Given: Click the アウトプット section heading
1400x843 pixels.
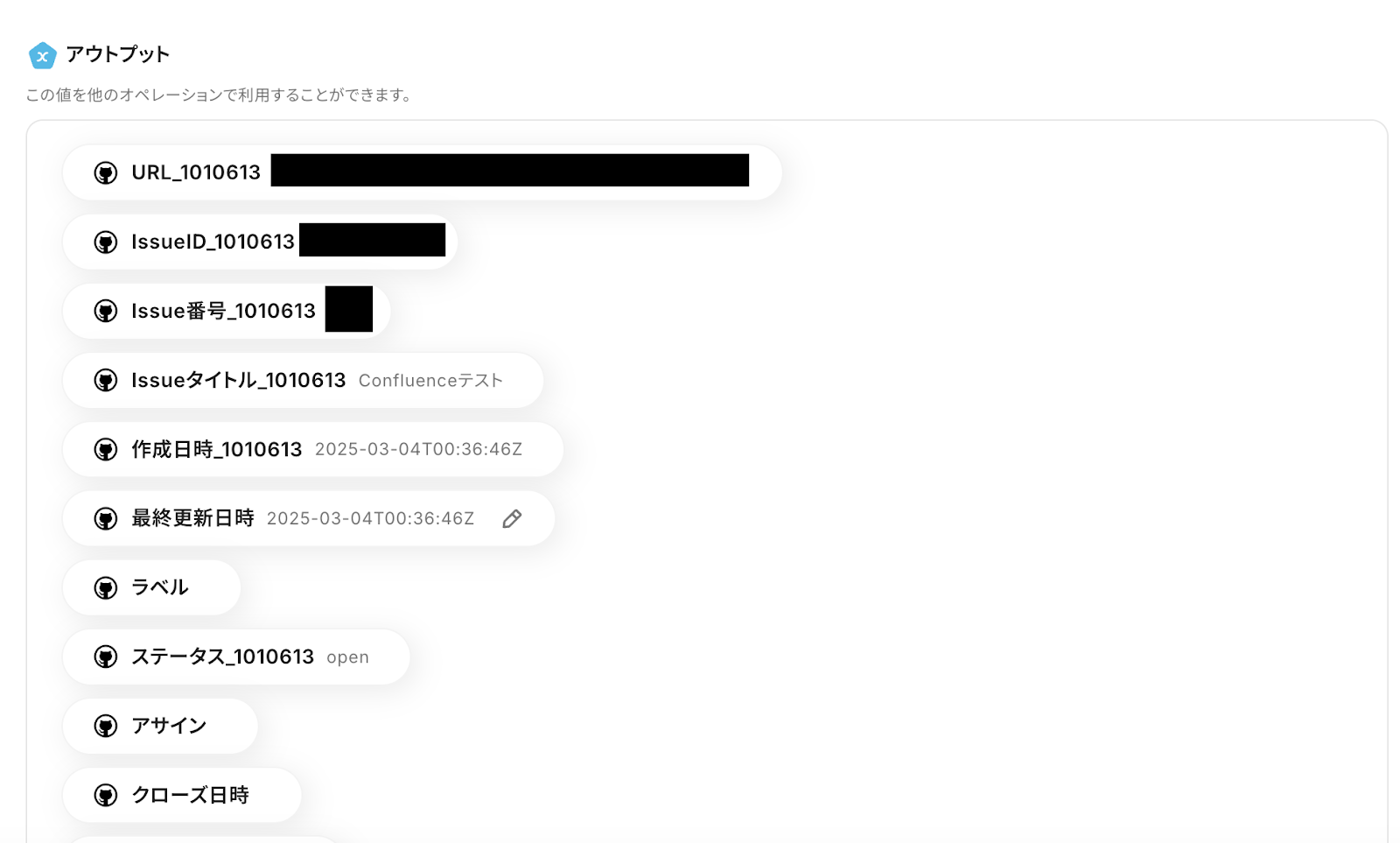Looking at the screenshot, I should pyautogui.click(x=117, y=54).
